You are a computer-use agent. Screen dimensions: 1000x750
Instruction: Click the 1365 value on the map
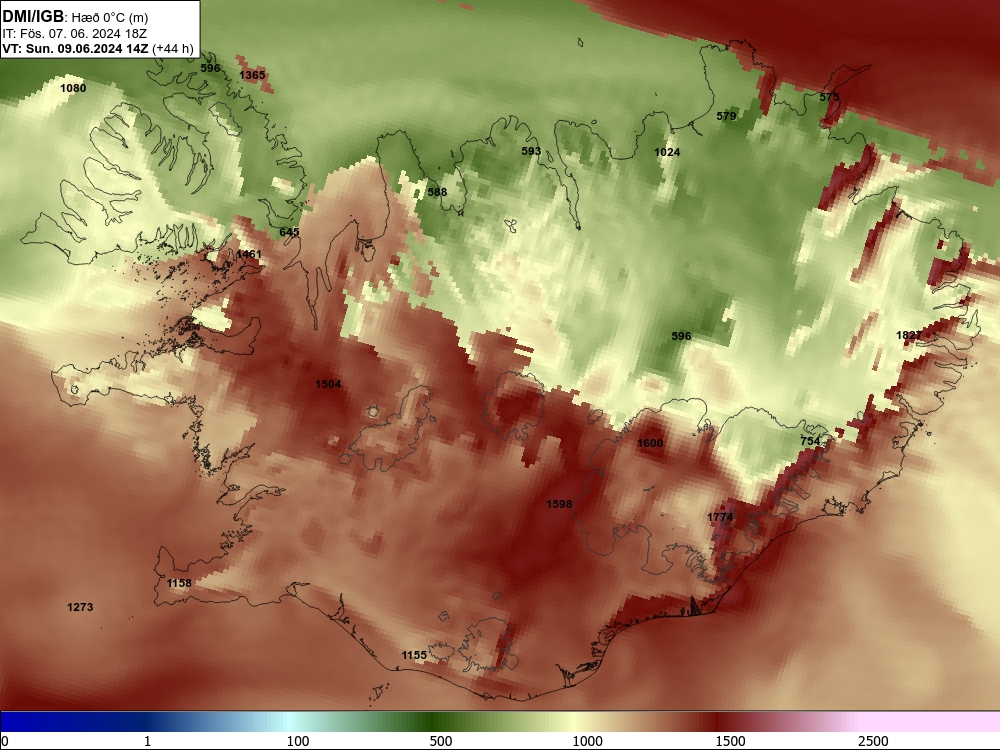tap(252, 75)
